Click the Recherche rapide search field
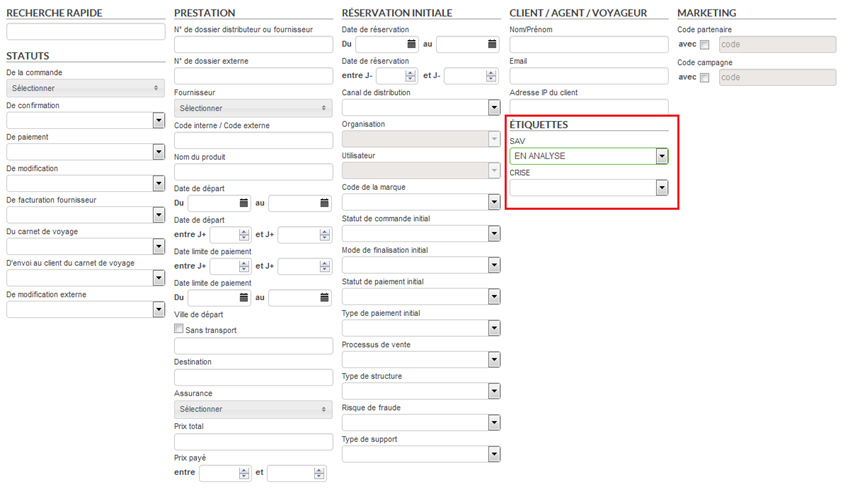This screenshot has width=867, height=492. (85, 32)
